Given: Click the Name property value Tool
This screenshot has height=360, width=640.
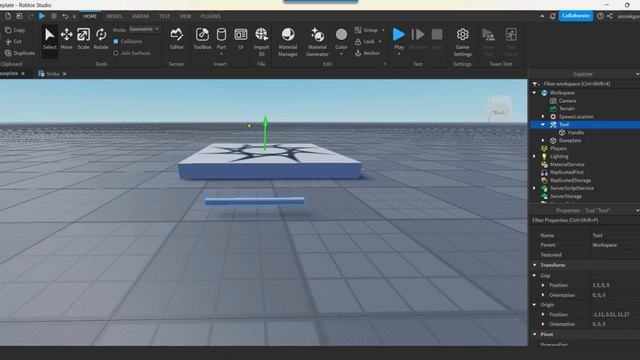Looking at the screenshot, I should [598, 235].
